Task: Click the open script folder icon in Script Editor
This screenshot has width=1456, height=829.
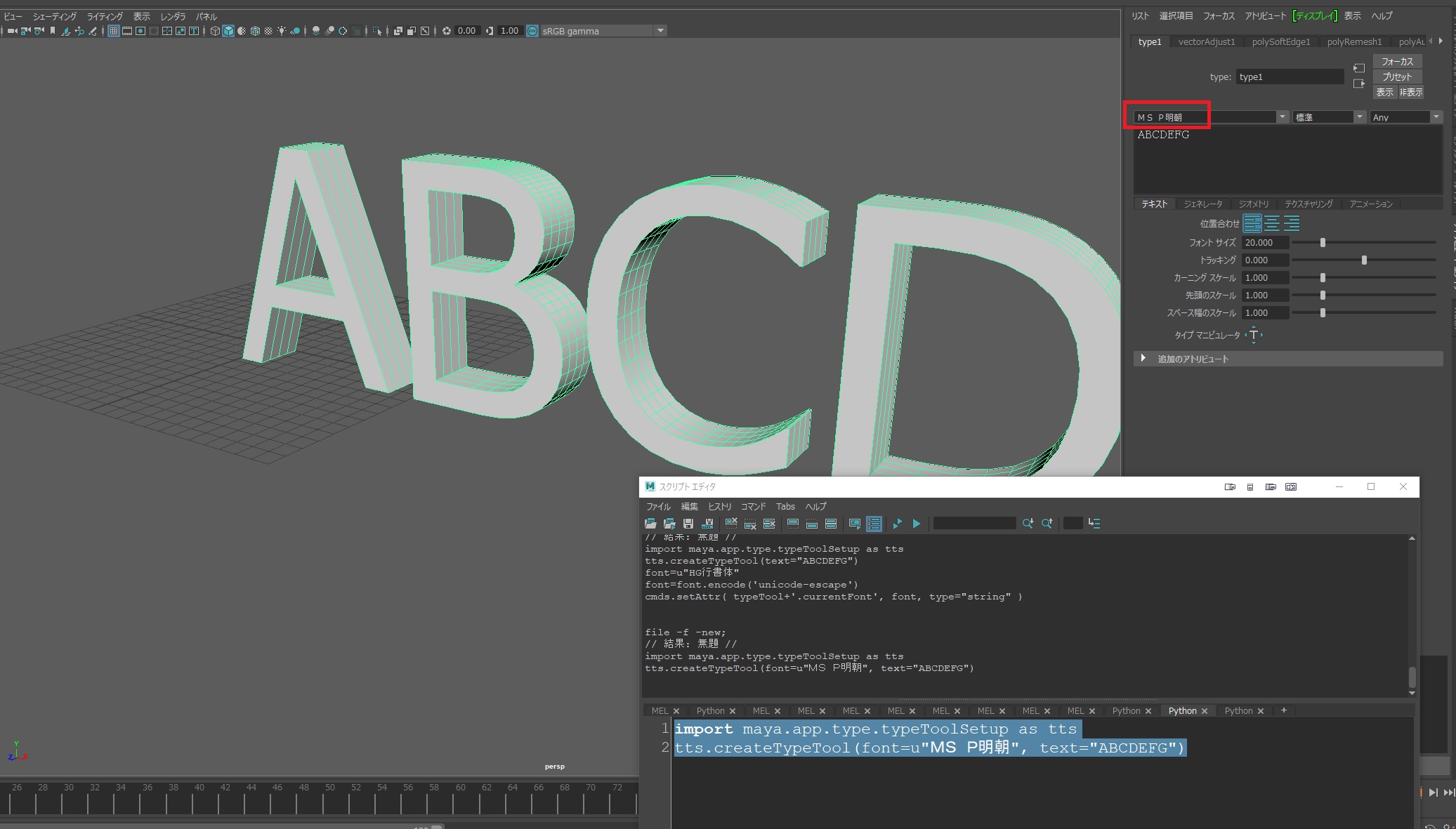Action: (649, 524)
